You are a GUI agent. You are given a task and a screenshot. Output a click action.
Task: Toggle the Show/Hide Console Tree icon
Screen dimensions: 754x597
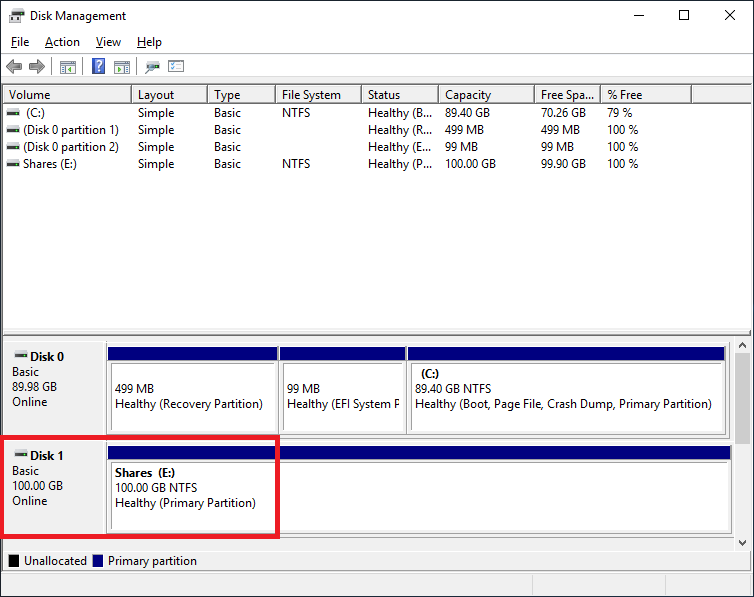tap(68, 67)
